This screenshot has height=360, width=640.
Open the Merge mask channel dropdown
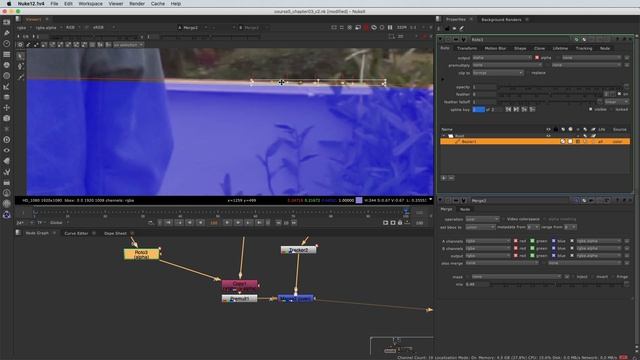[516, 277]
